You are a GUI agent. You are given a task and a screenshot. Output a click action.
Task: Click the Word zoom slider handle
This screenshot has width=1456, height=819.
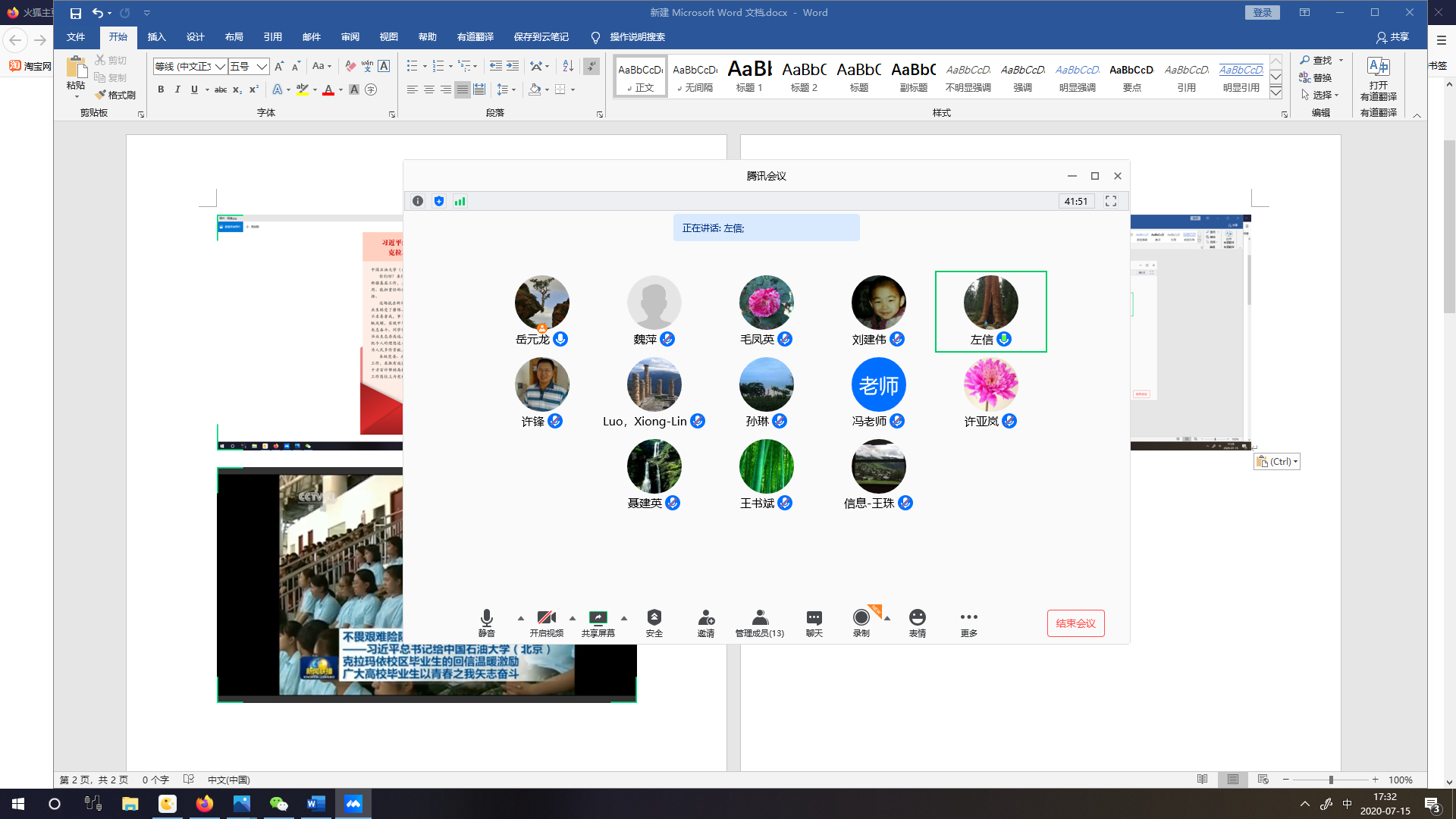coord(1331,780)
